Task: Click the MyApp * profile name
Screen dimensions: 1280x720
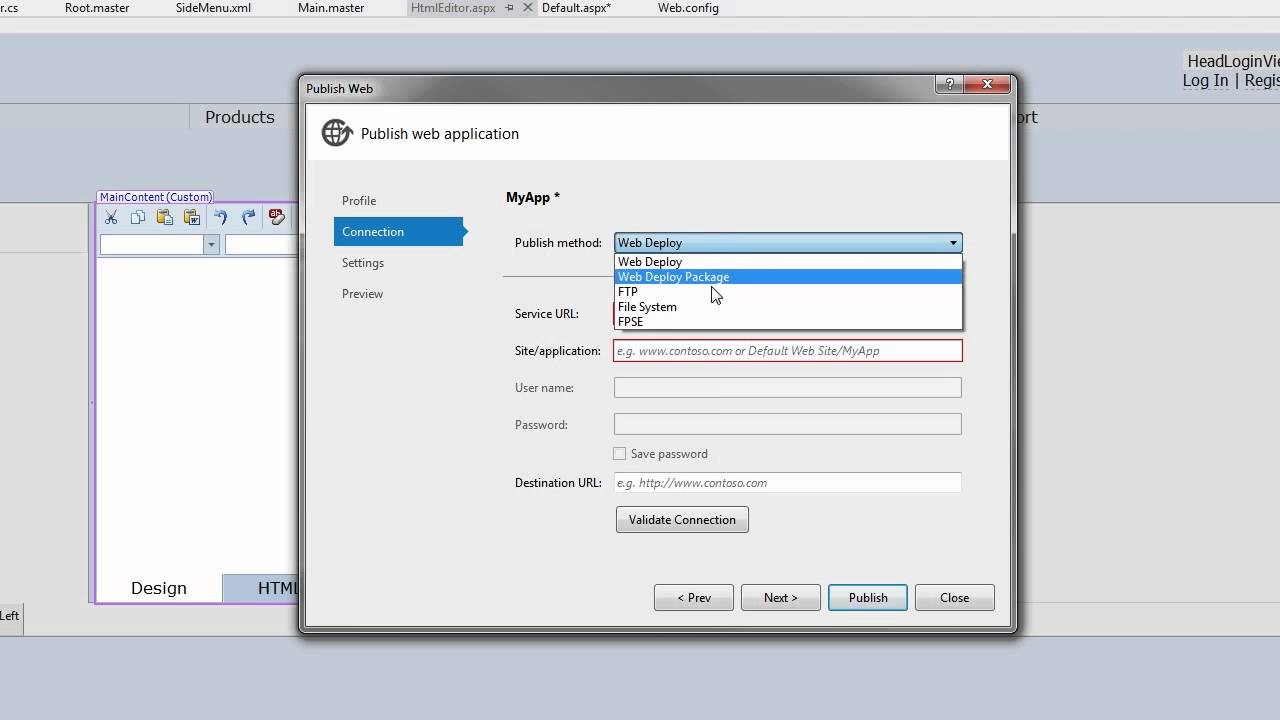Action: (x=533, y=198)
